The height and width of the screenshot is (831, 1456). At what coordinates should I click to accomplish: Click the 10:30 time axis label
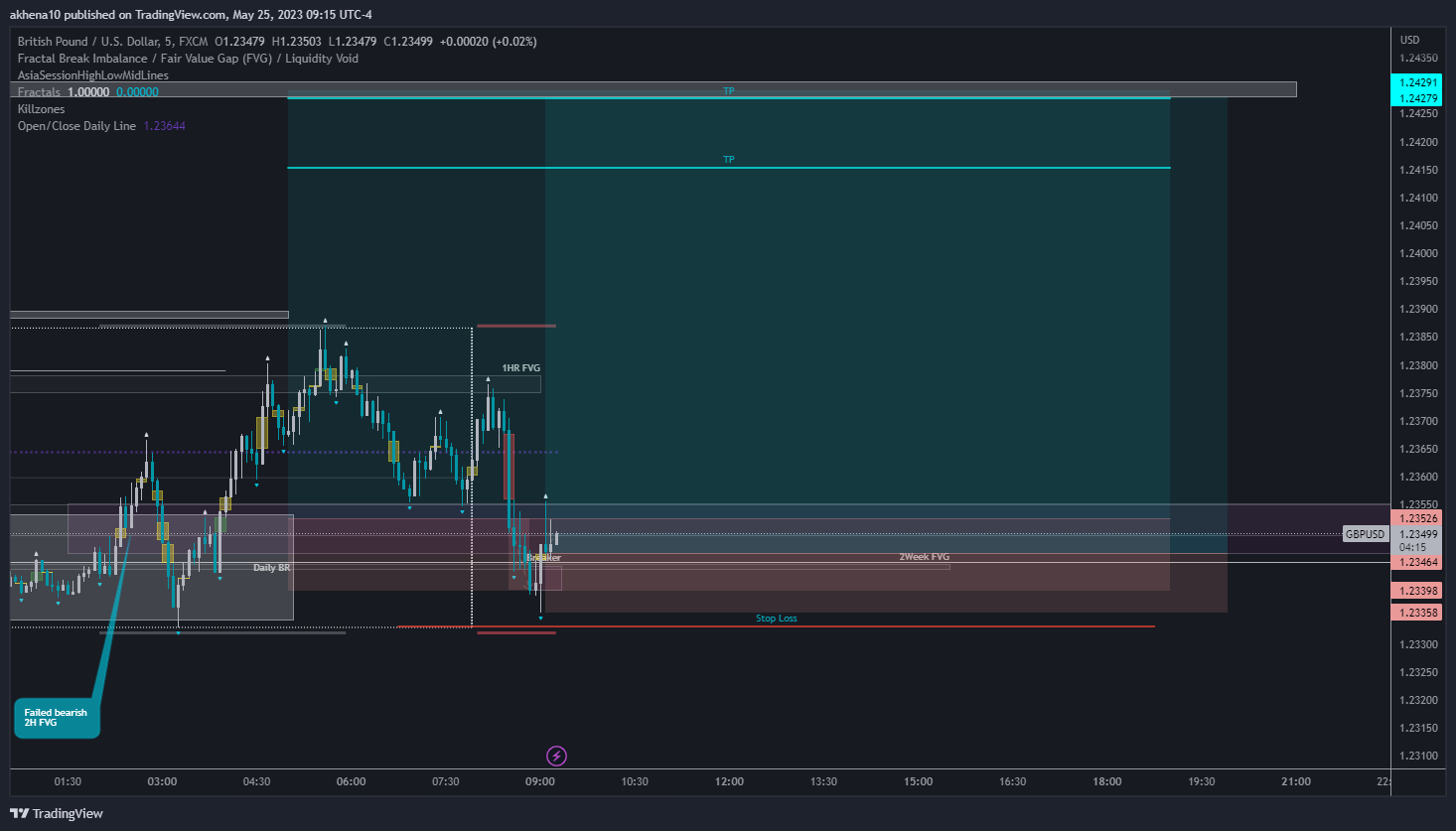tap(635, 781)
